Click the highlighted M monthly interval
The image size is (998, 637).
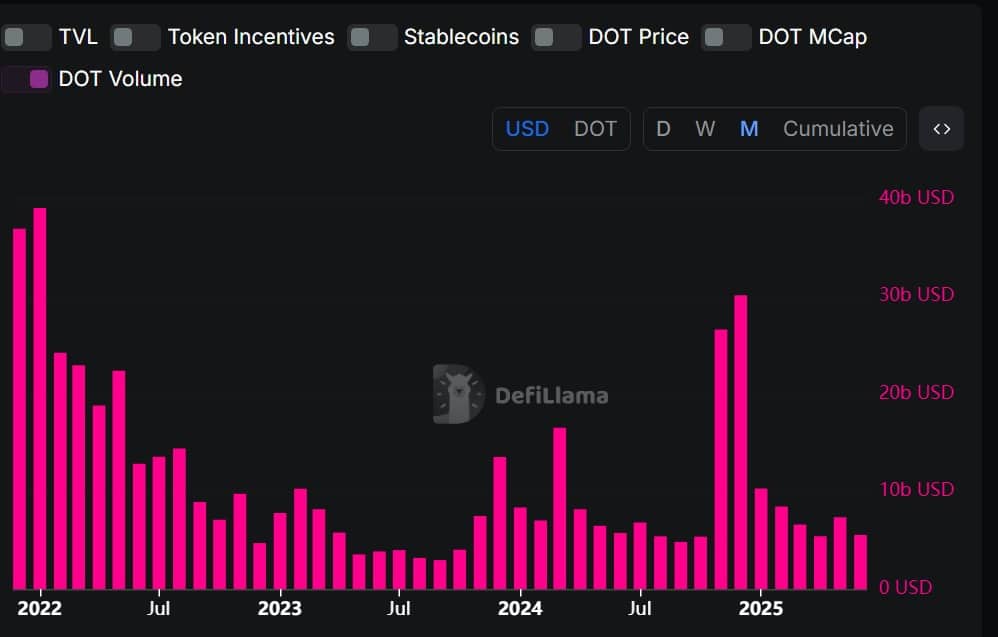[x=749, y=128]
